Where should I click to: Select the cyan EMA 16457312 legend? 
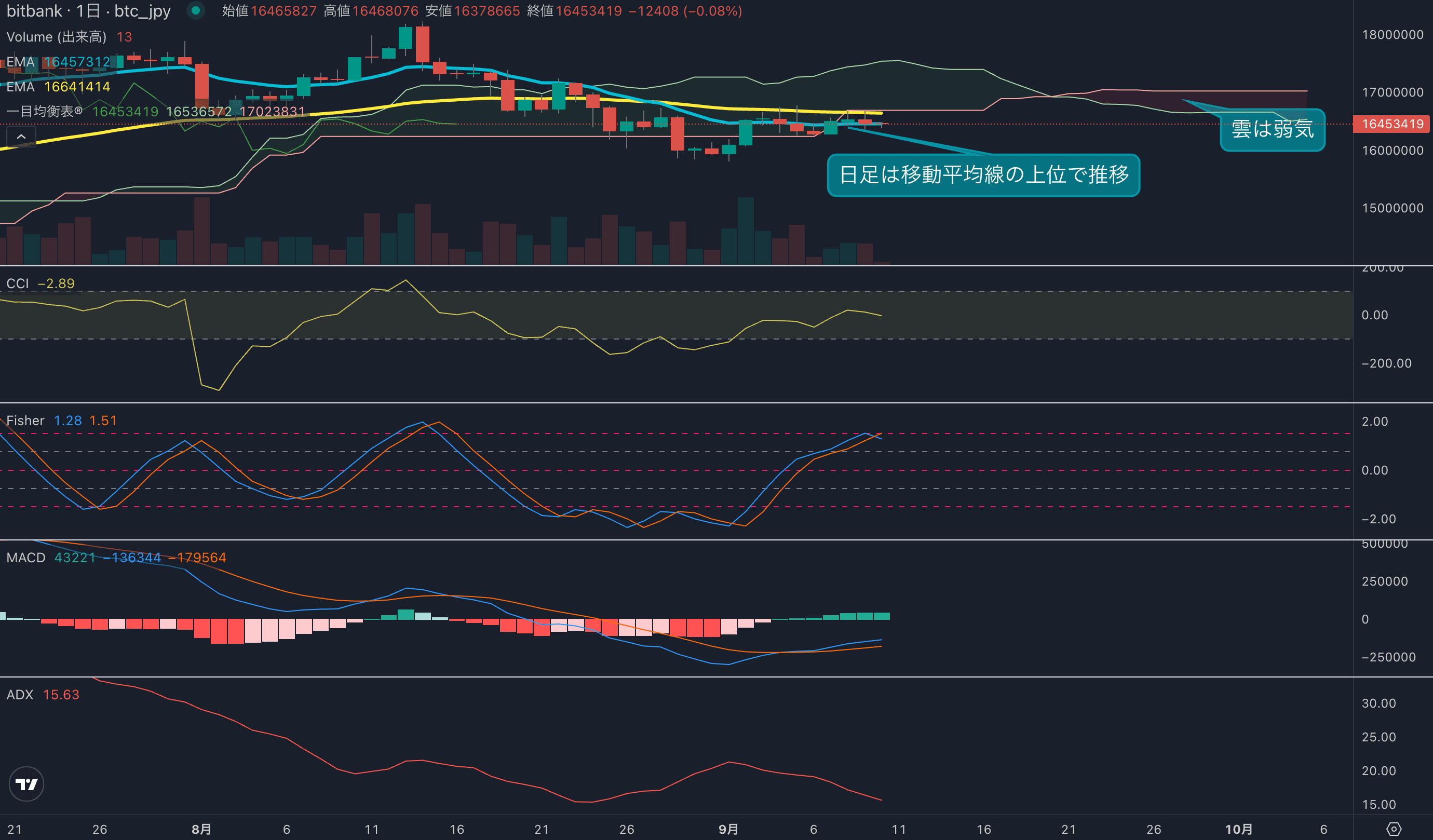click(x=58, y=62)
